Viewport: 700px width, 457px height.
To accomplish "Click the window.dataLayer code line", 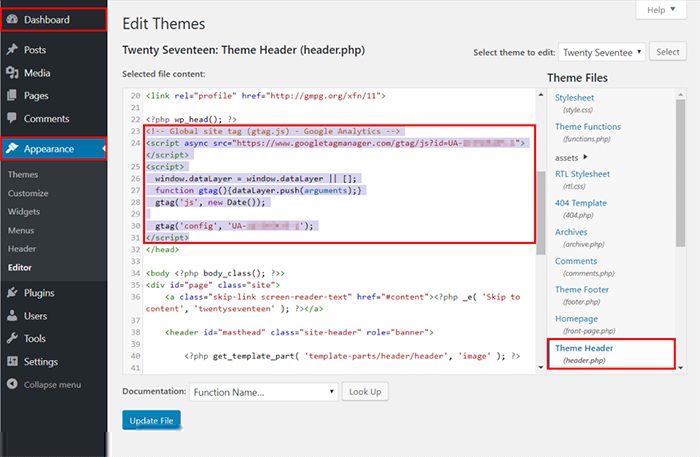I will [256, 179].
